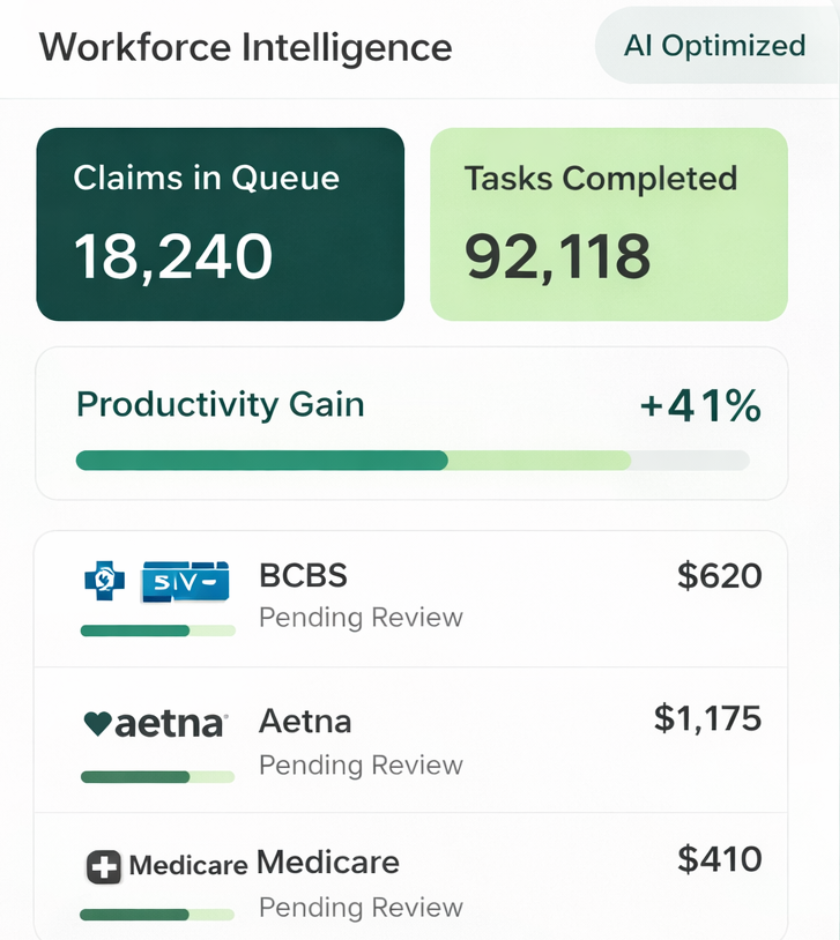This screenshot has height=940, width=840.
Task: Click the Medicare row progress bar
Action: pyautogui.click(x=158, y=915)
